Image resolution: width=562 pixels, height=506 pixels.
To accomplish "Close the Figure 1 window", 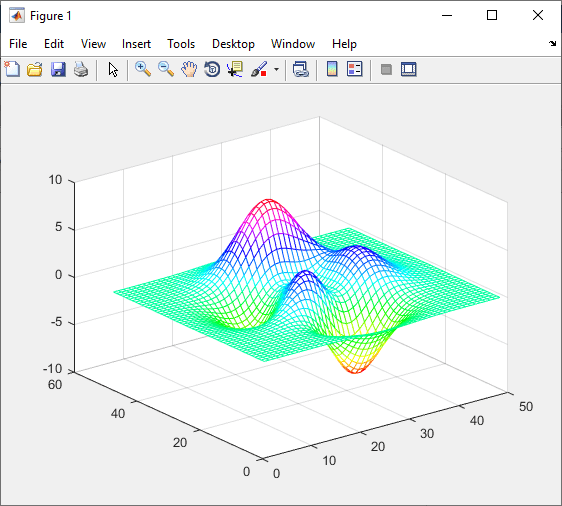I will tap(538, 15).
